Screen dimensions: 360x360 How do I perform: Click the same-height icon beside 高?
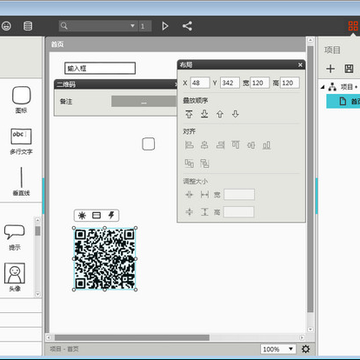(x=205, y=212)
